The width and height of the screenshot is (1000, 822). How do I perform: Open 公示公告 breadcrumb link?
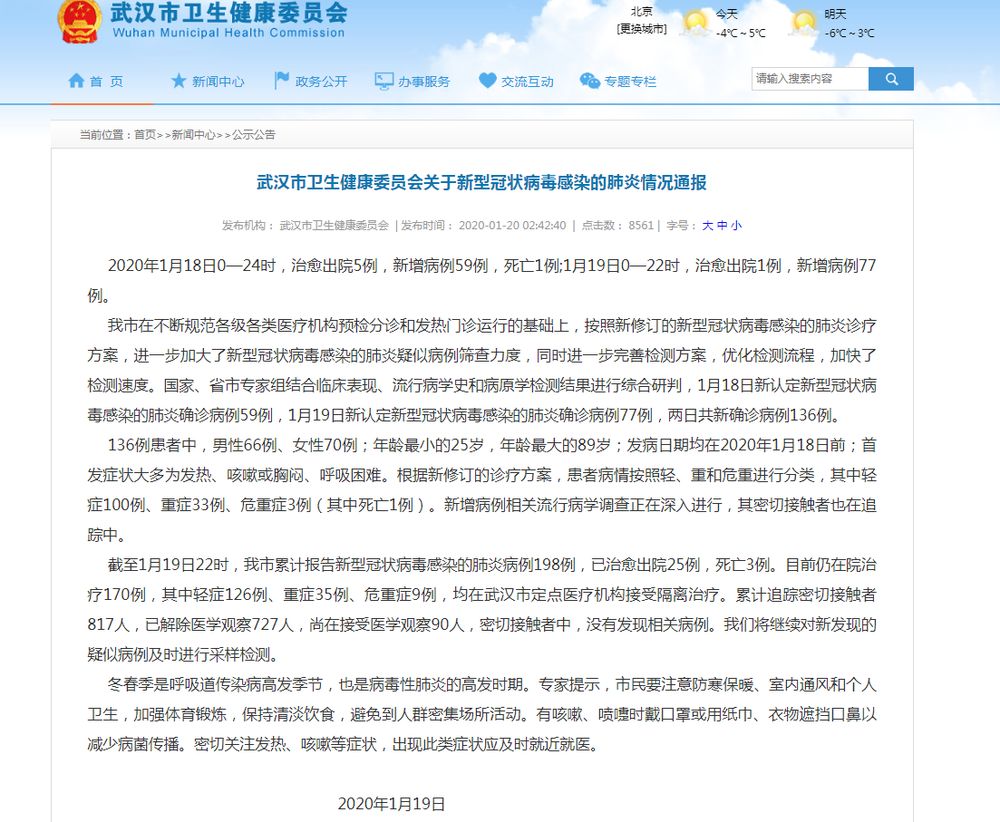(253, 135)
